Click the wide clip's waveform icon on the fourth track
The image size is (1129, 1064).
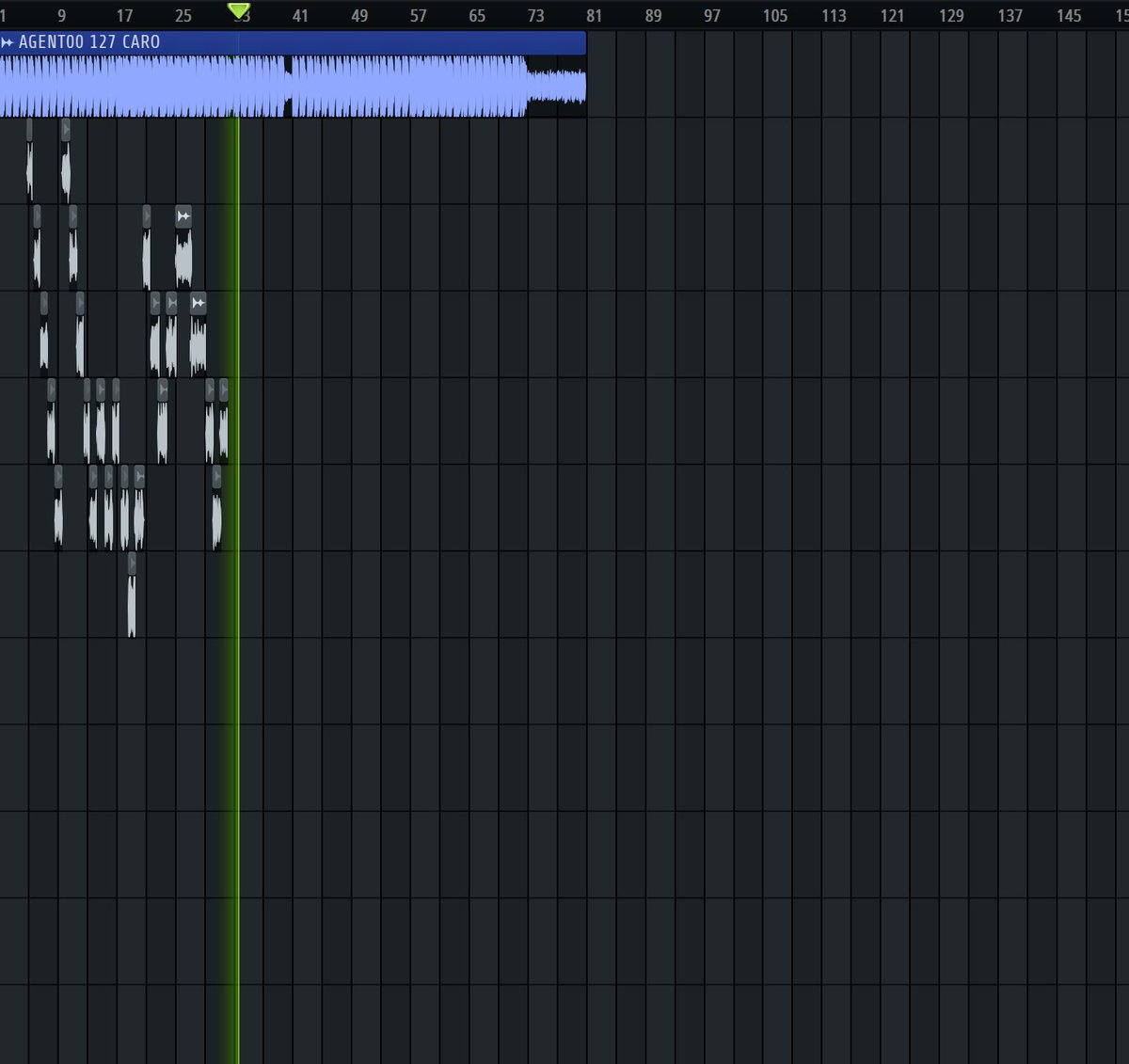[x=198, y=303]
